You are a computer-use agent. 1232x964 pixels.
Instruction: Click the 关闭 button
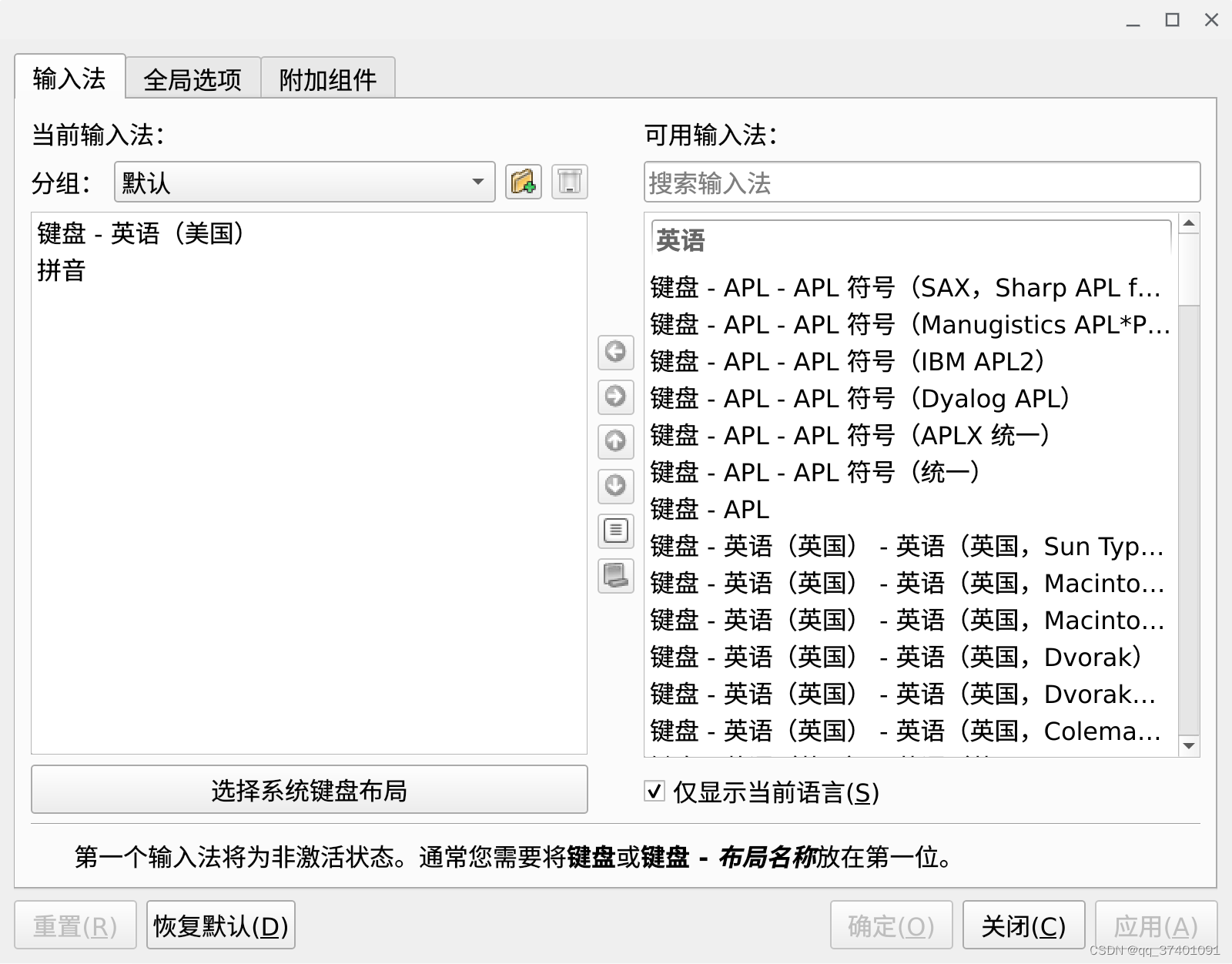(1024, 925)
